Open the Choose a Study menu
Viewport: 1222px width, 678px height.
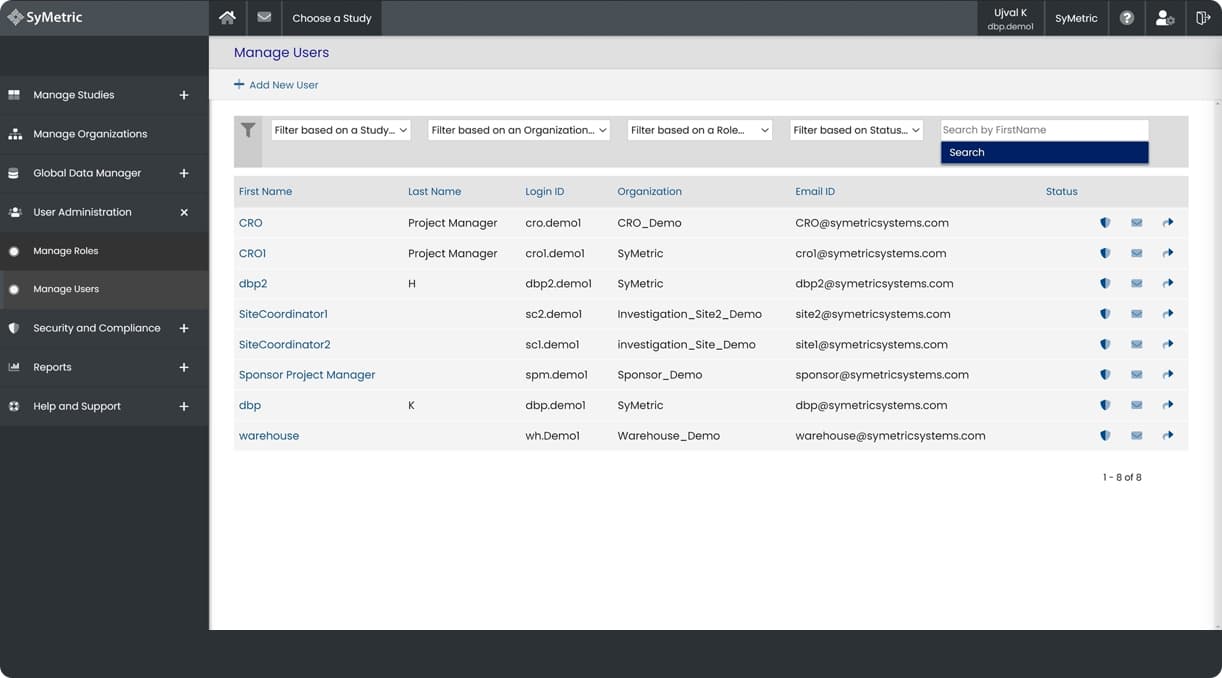[331, 17]
